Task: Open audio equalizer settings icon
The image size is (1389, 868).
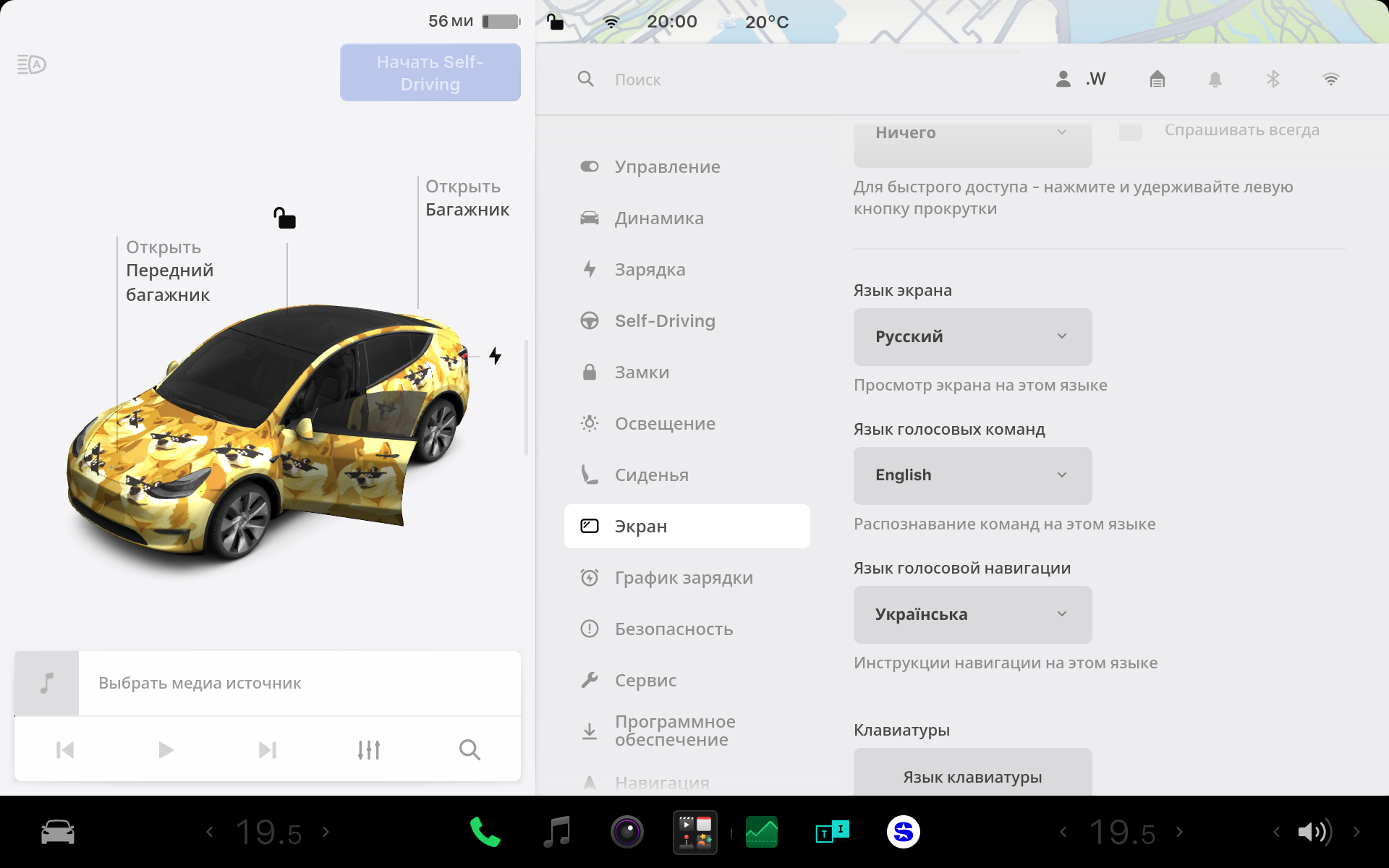Action: (x=369, y=749)
